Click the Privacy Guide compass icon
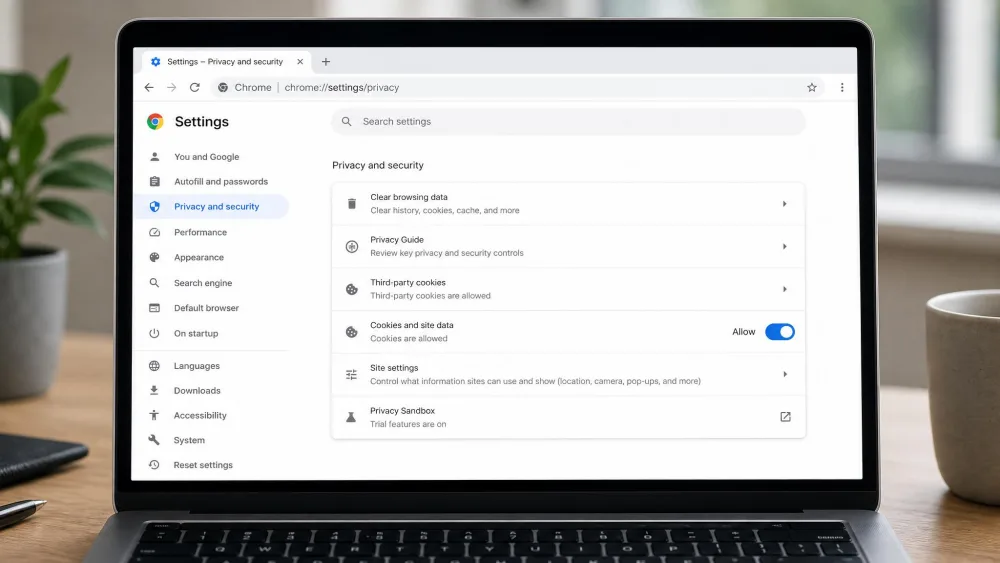Screen dimensions: 1000x563 (x=351, y=246)
